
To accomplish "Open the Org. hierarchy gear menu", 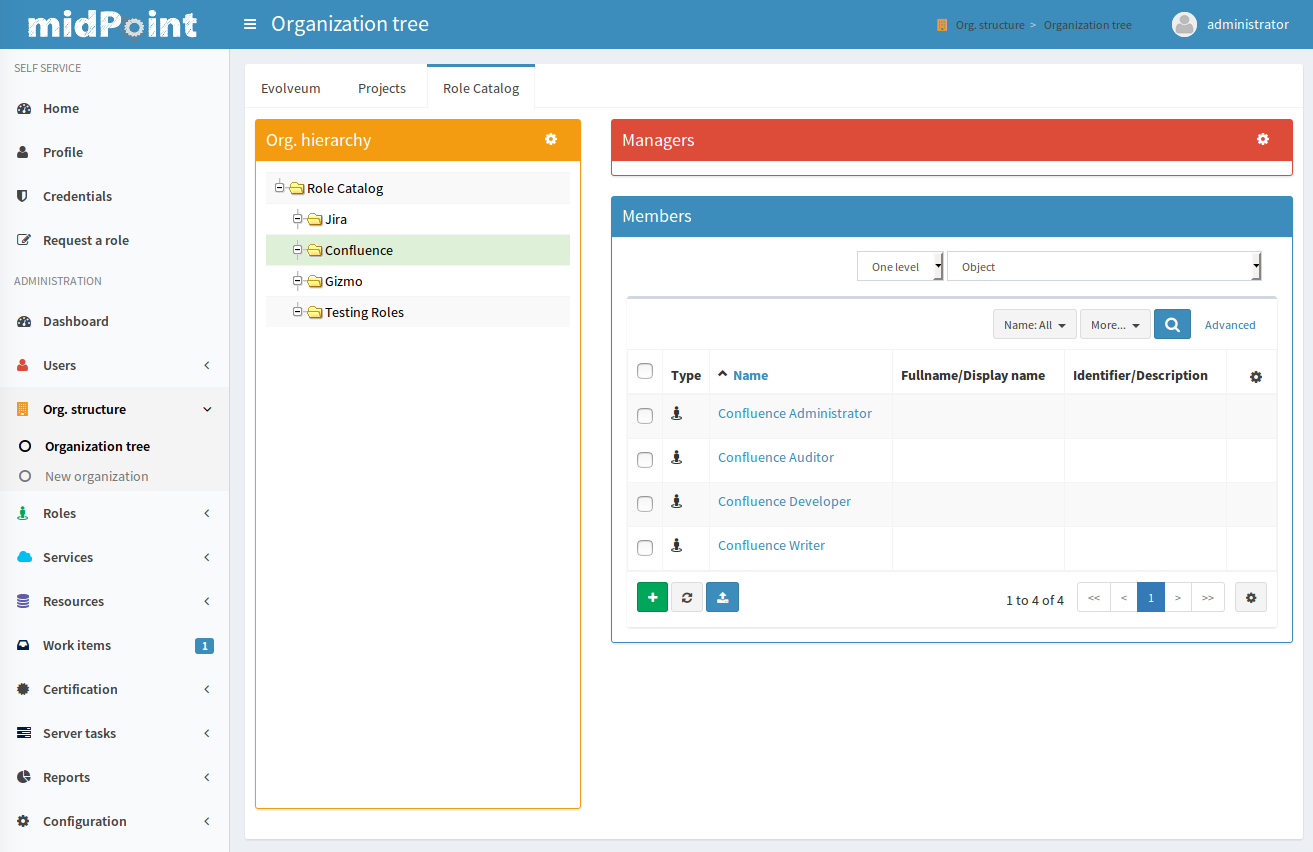I will tap(550, 140).
